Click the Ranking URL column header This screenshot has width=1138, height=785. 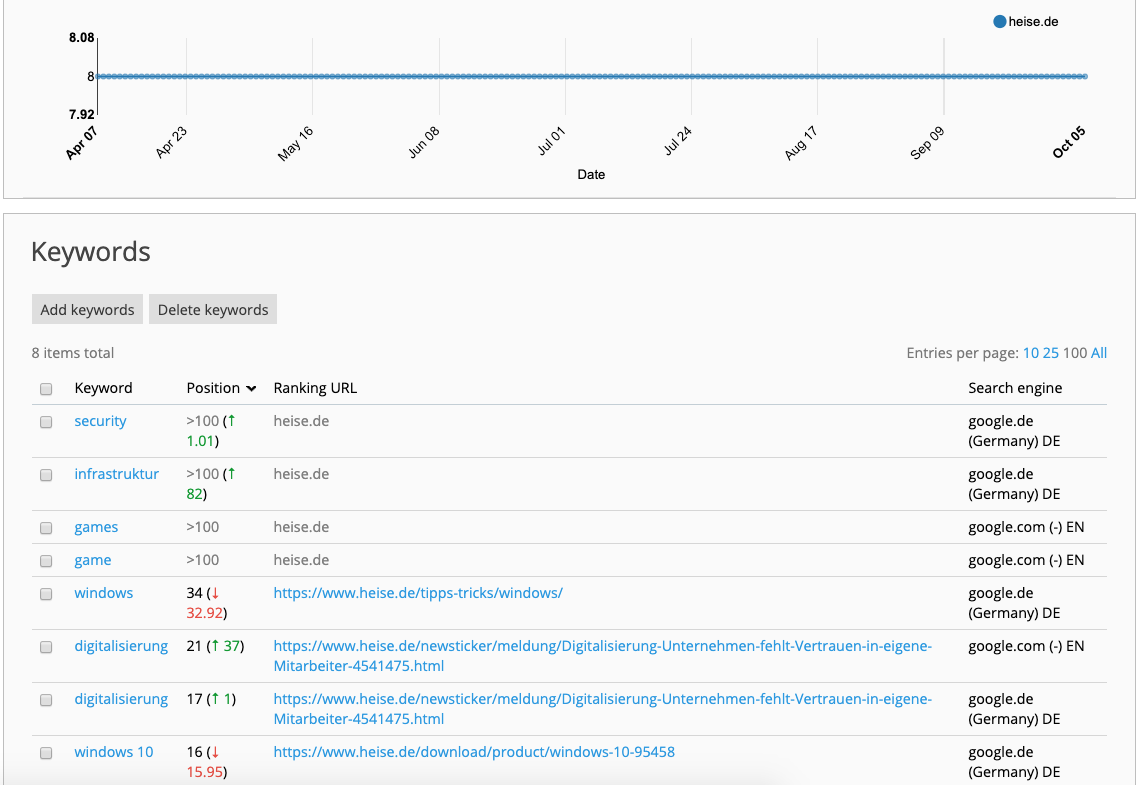(x=315, y=388)
